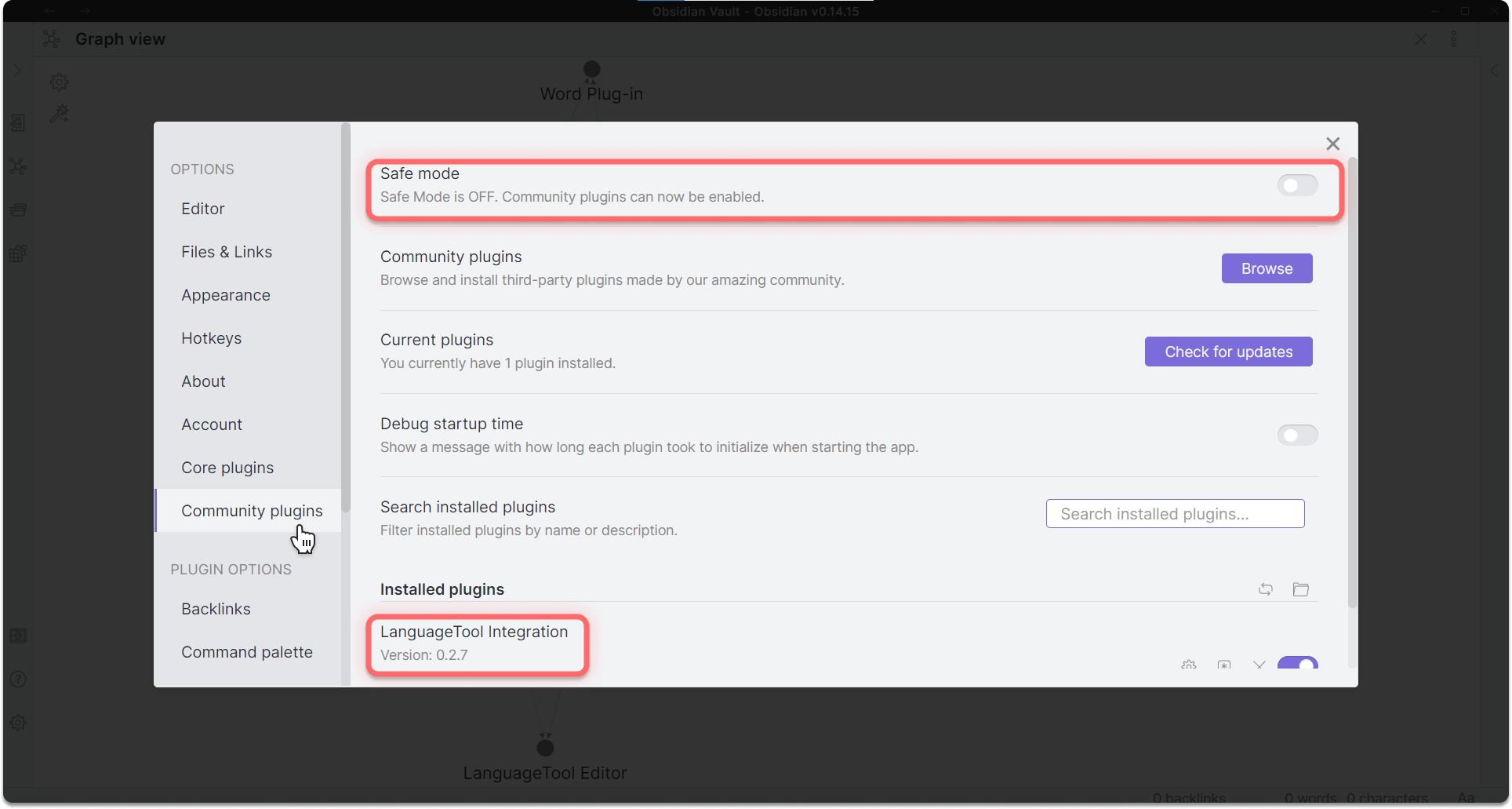
Task: Disable the LanguageTool Integration plugin toggle
Action: pyautogui.click(x=1297, y=663)
